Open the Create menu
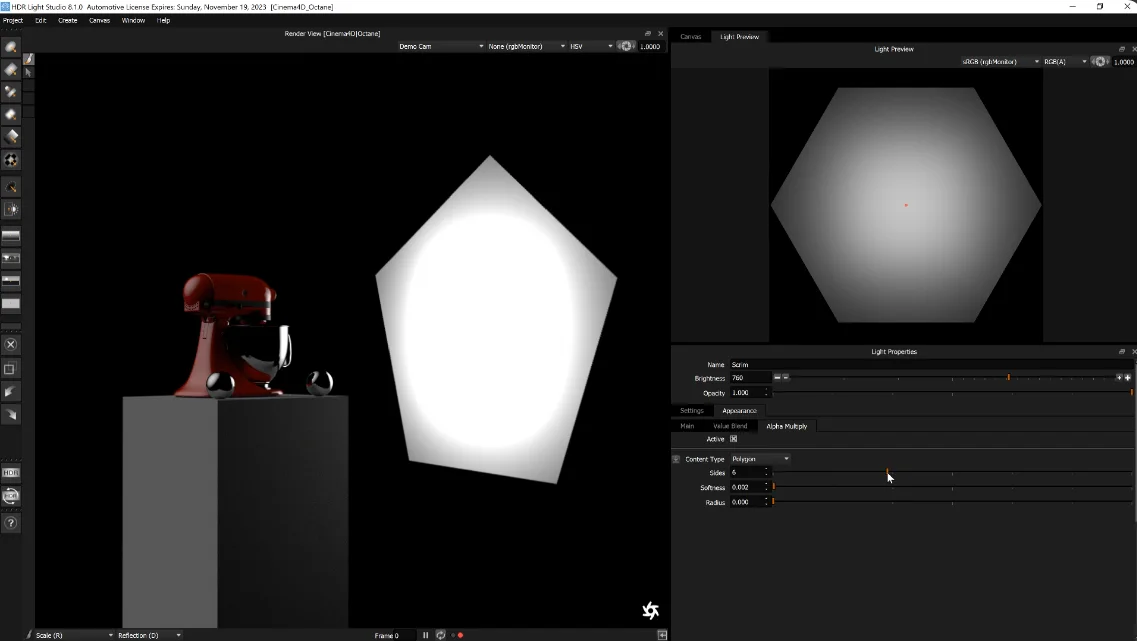The image size is (1137, 641). coord(67,20)
